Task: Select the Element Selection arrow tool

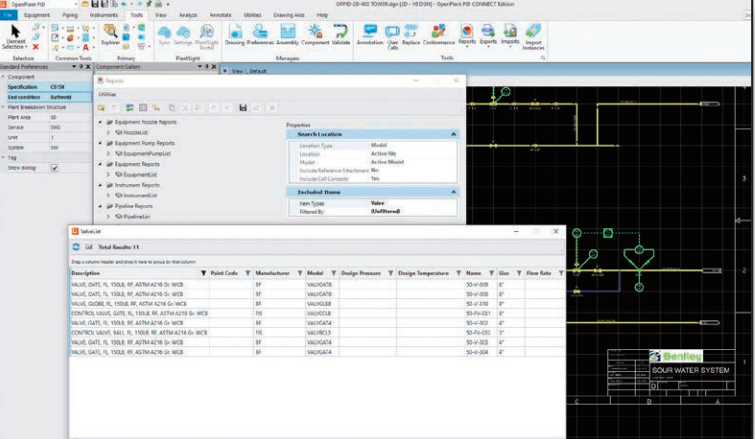Action: point(15,37)
